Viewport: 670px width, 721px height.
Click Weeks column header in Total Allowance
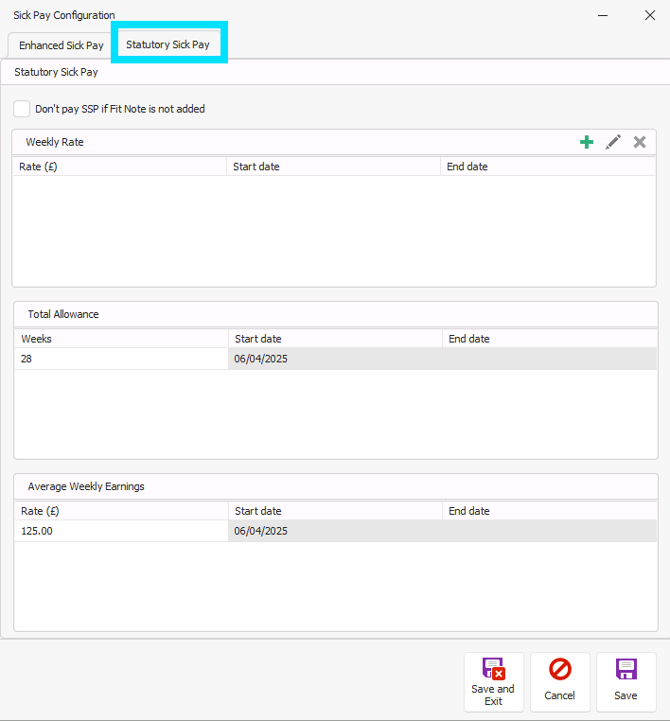(x=121, y=339)
